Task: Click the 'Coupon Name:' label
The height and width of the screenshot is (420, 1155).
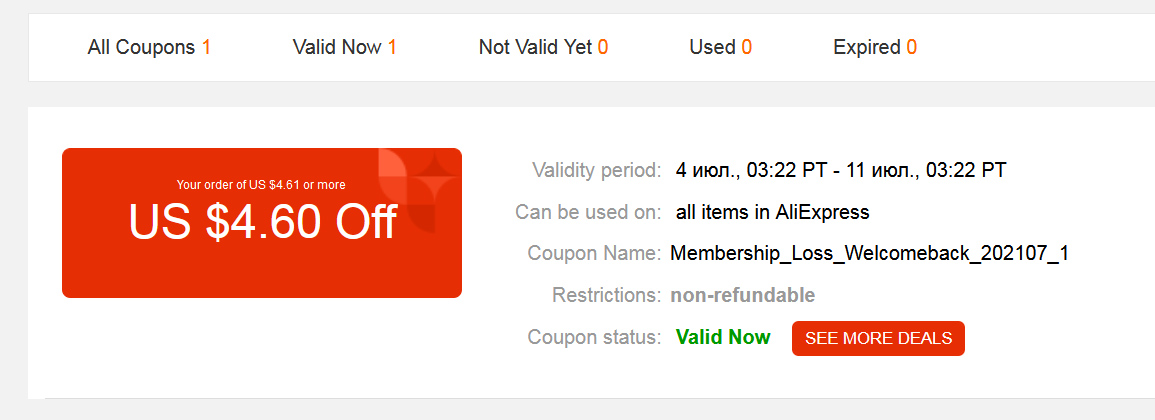Action: coord(594,254)
